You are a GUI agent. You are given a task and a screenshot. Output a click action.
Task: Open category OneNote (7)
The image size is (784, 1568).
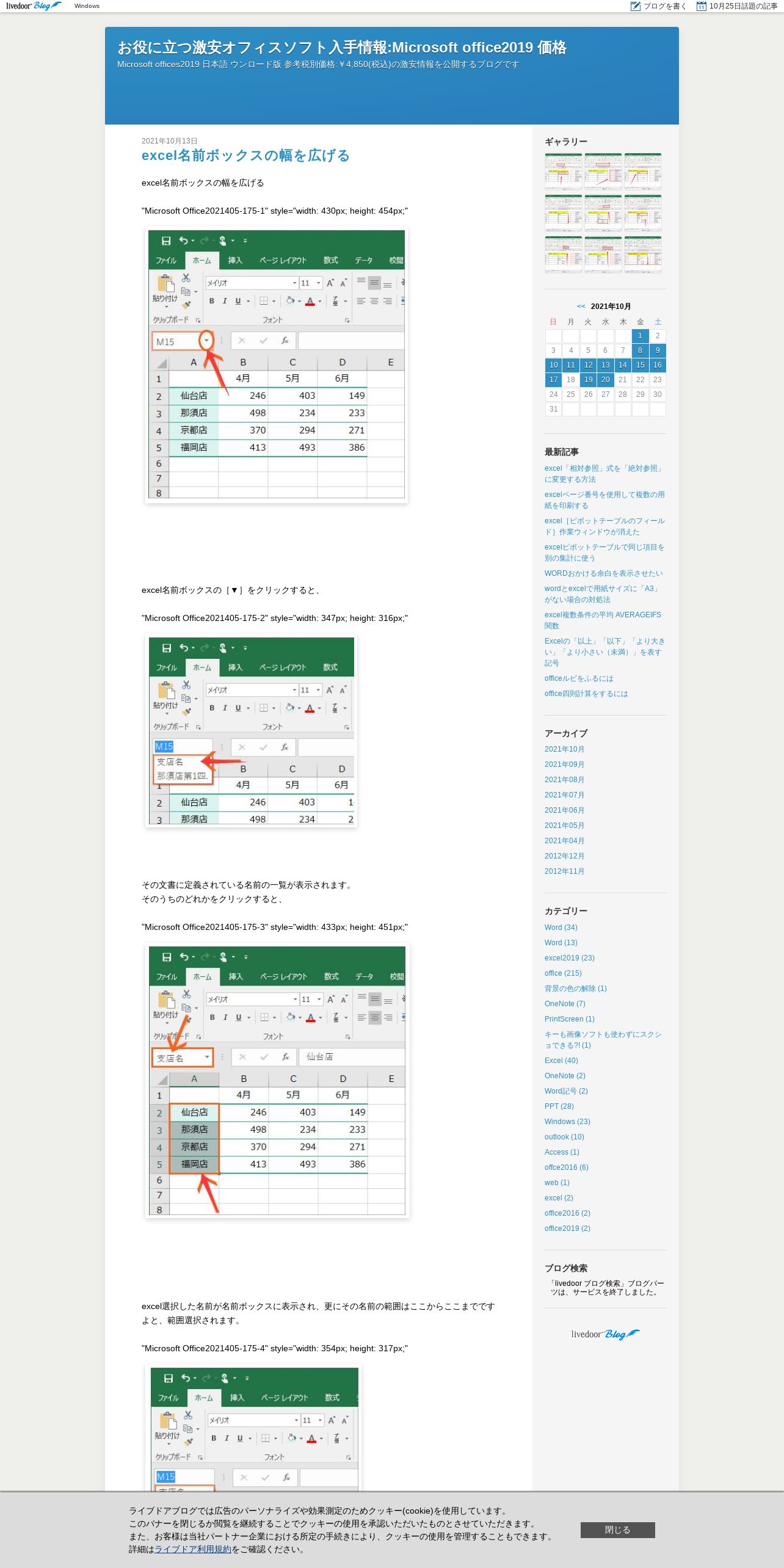565,1004
